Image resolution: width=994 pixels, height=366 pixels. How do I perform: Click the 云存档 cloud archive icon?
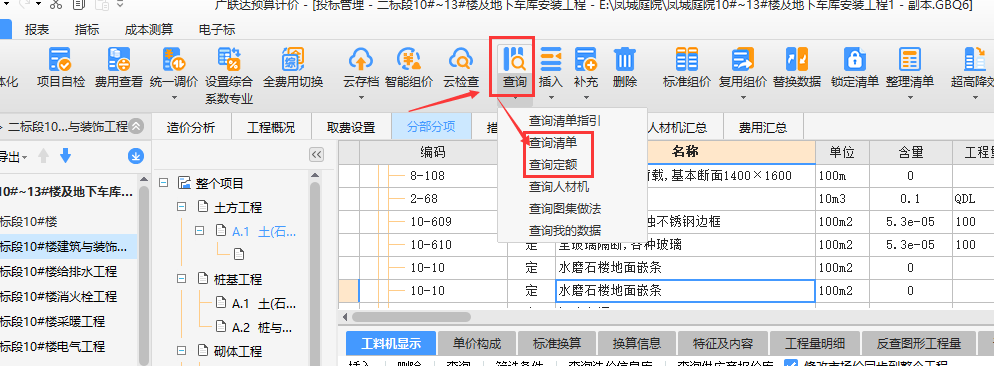361,60
